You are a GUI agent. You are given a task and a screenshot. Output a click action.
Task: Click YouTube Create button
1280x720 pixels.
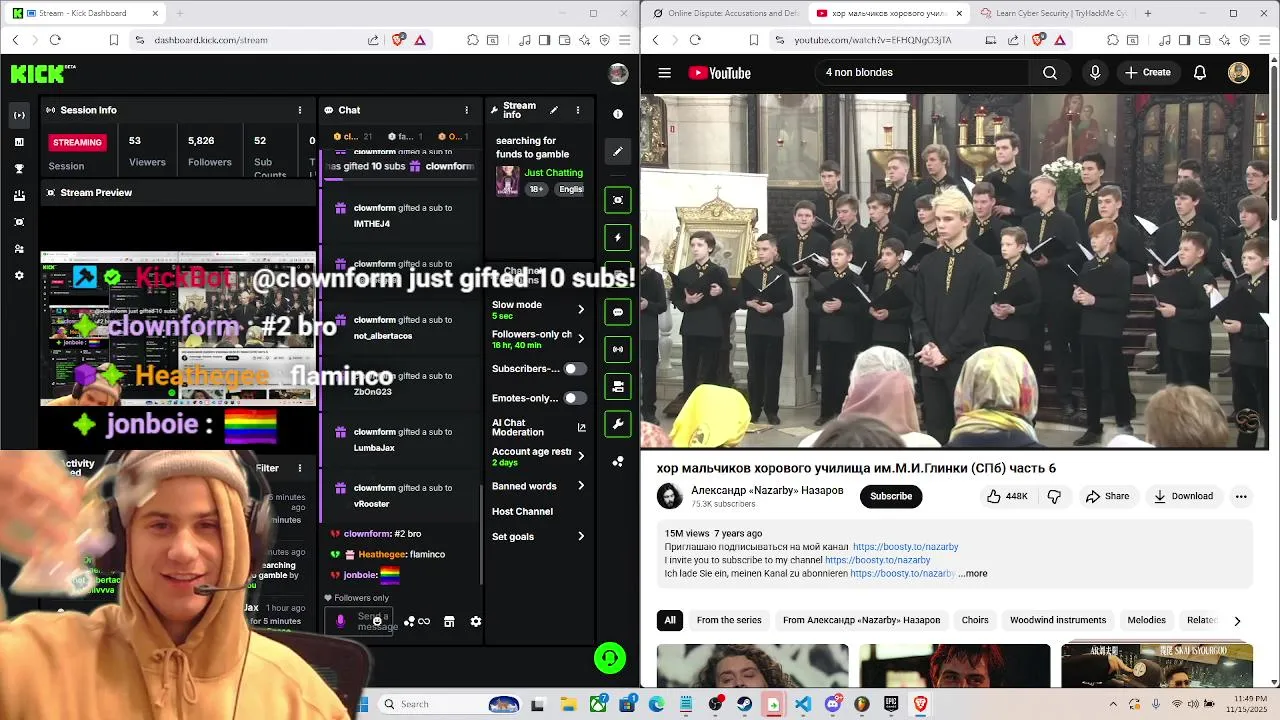tap(1147, 72)
